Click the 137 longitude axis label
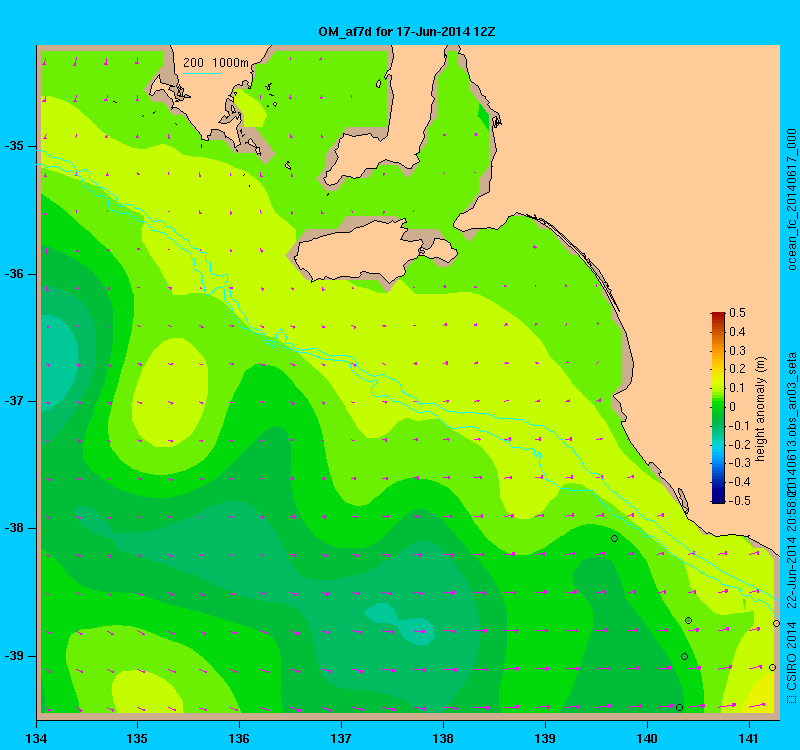This screenshot has height=750, width=800. (x=341, y=738)
